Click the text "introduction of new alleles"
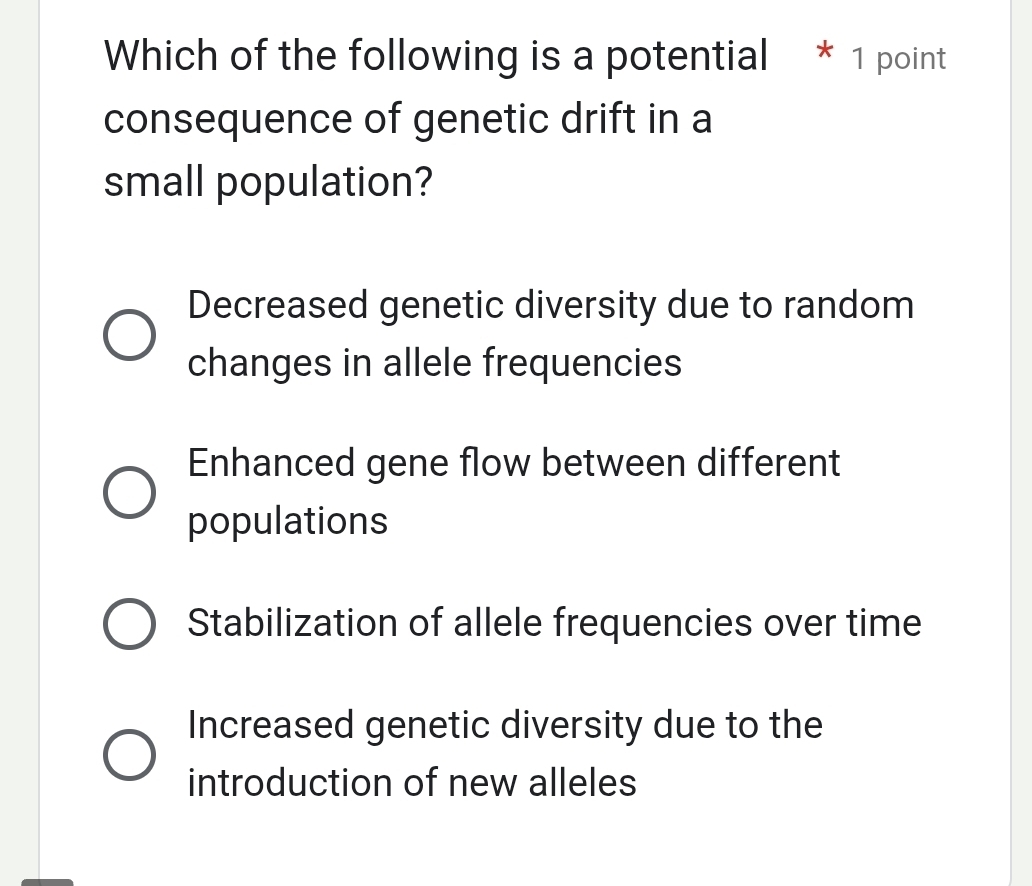 click(411, 782)
